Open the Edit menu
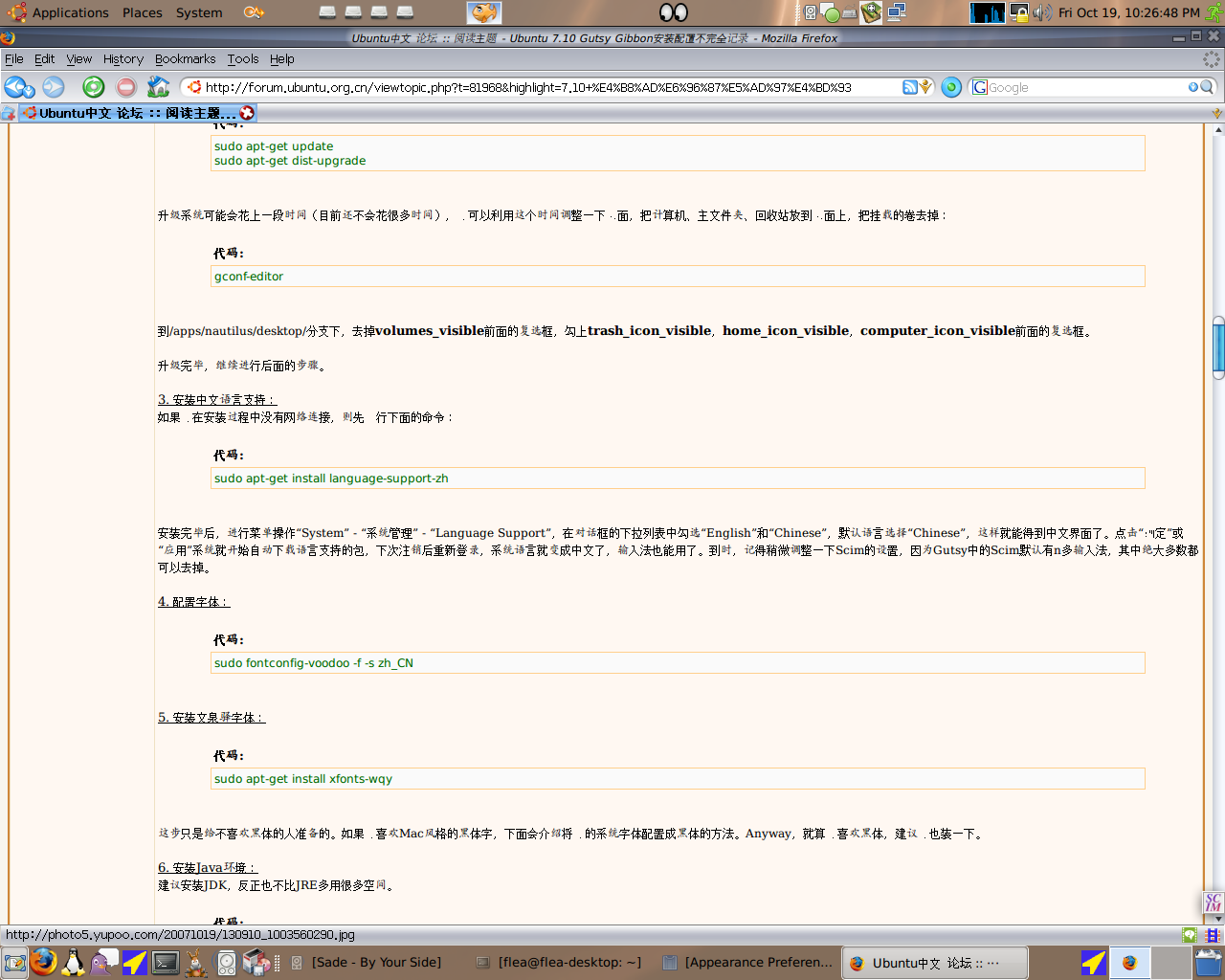The image size is (1225, 980). (x=44, y=59)
